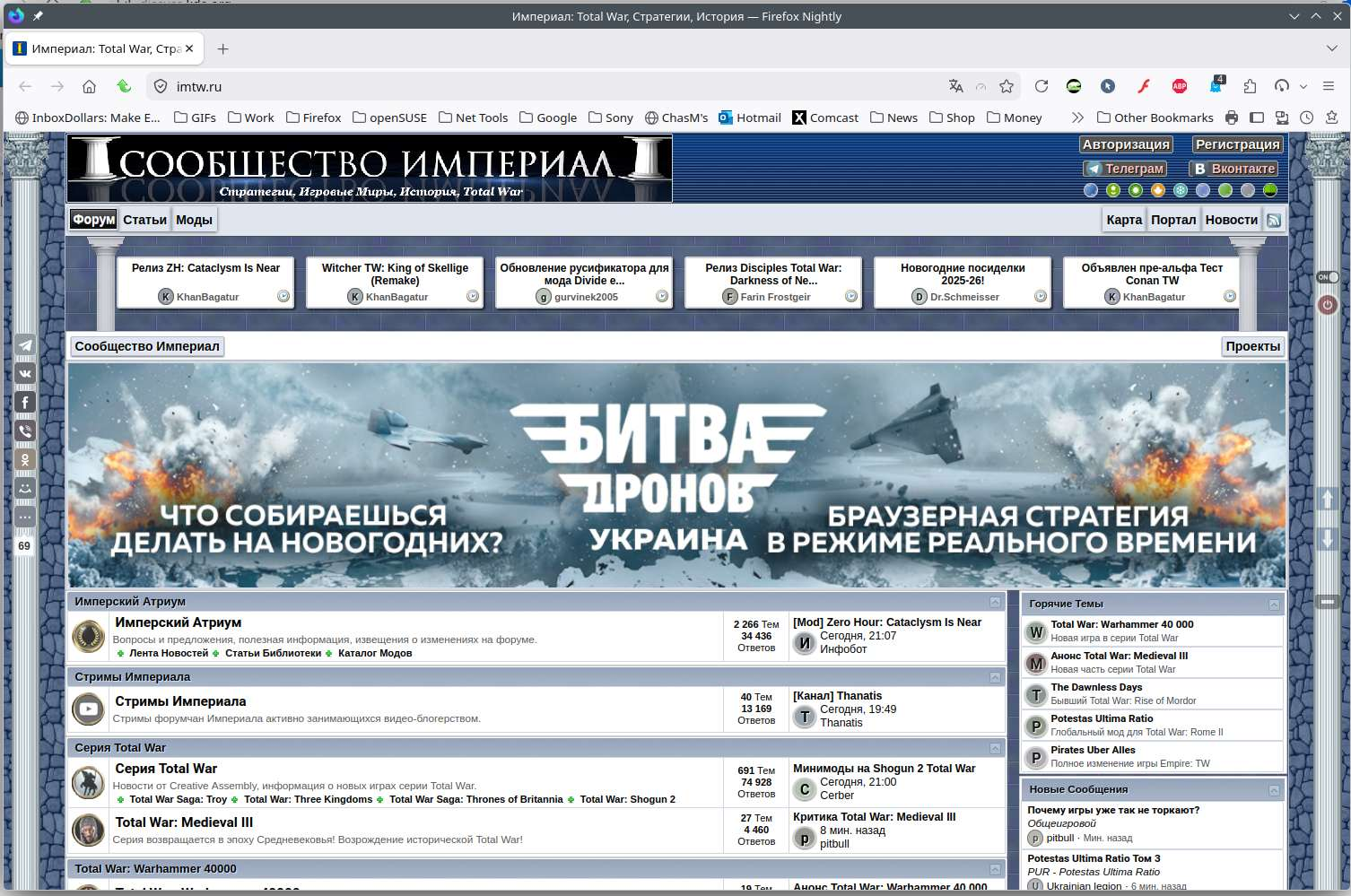The image size is (1351, 896).
Task: Collapse the Имперский Атриум category
Action: point(995,602)
